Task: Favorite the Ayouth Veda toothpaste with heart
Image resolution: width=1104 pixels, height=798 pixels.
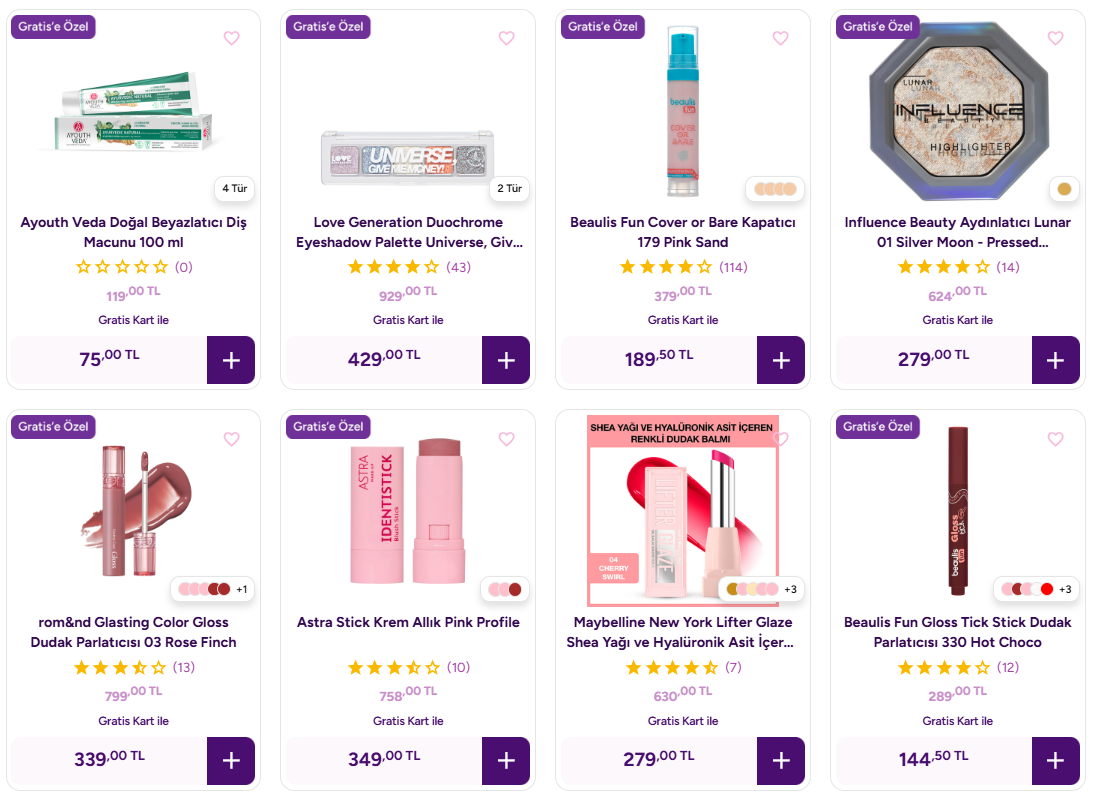Action: click(231, 38)
